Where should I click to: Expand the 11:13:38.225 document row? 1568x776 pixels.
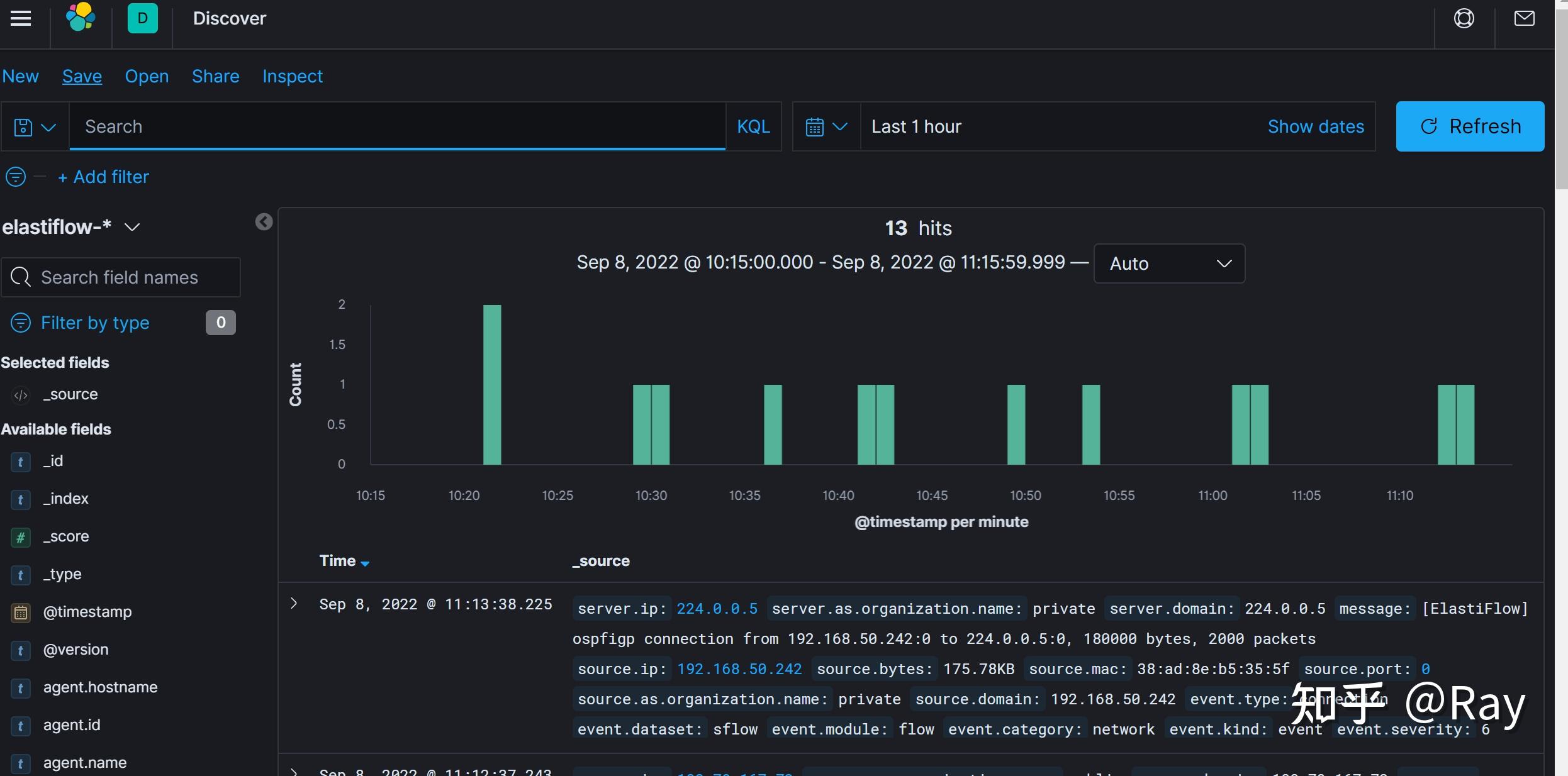[x=294, y=603]
